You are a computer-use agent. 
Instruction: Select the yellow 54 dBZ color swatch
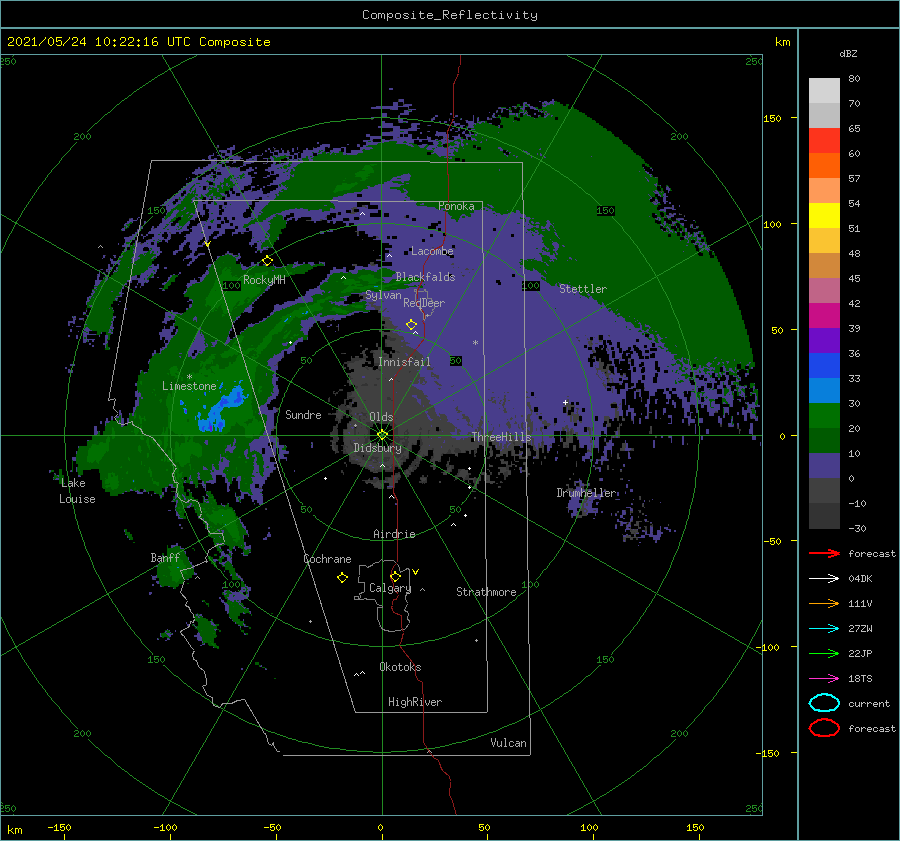pyautogui.click(x=824, y=216)
